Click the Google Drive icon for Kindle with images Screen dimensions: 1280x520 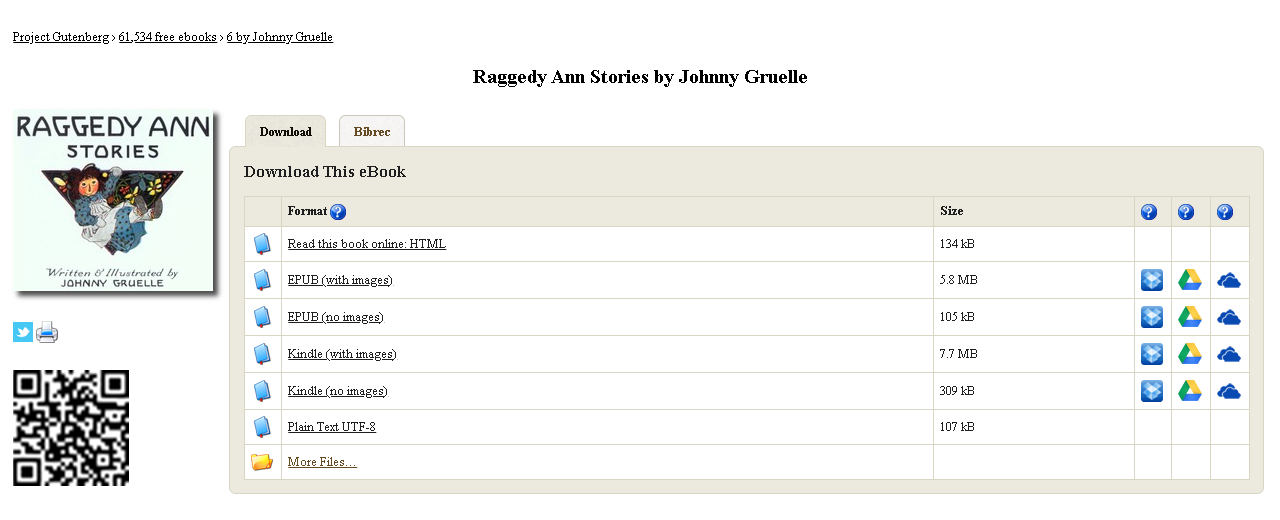pos(1189,354)
